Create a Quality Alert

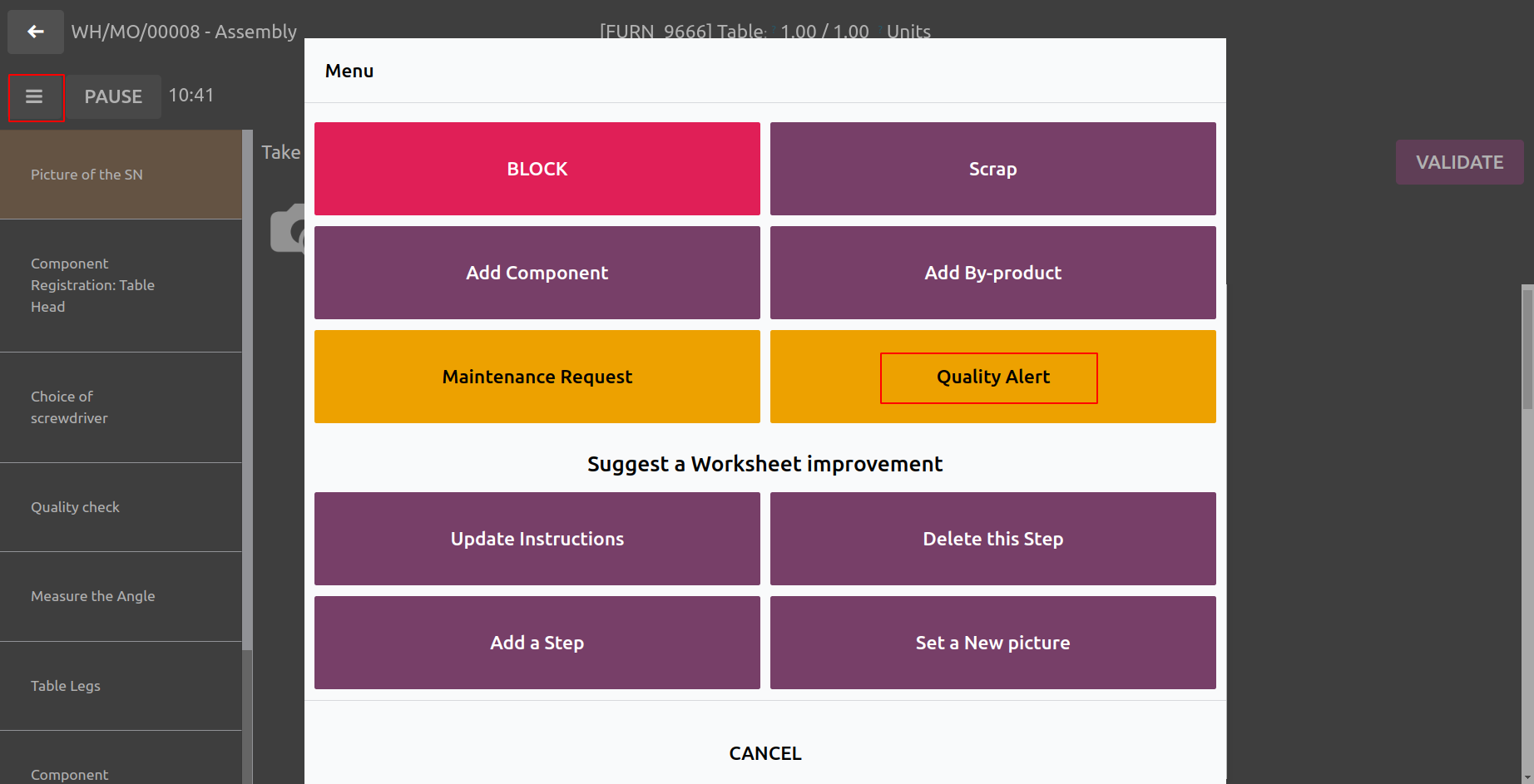(993, 377)
